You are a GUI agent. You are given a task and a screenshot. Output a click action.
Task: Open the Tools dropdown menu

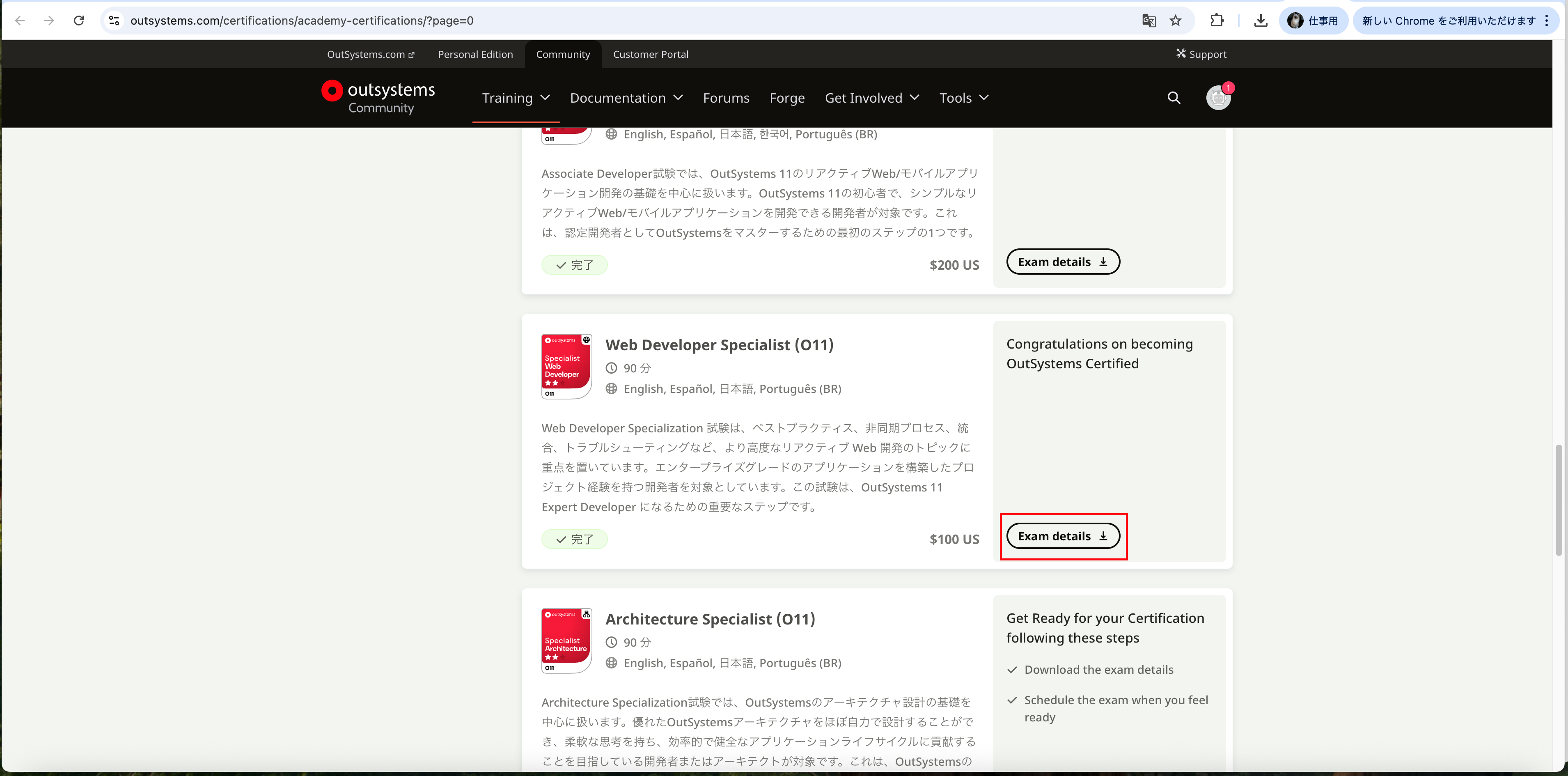pyautogui.click(x=963, y=98)
